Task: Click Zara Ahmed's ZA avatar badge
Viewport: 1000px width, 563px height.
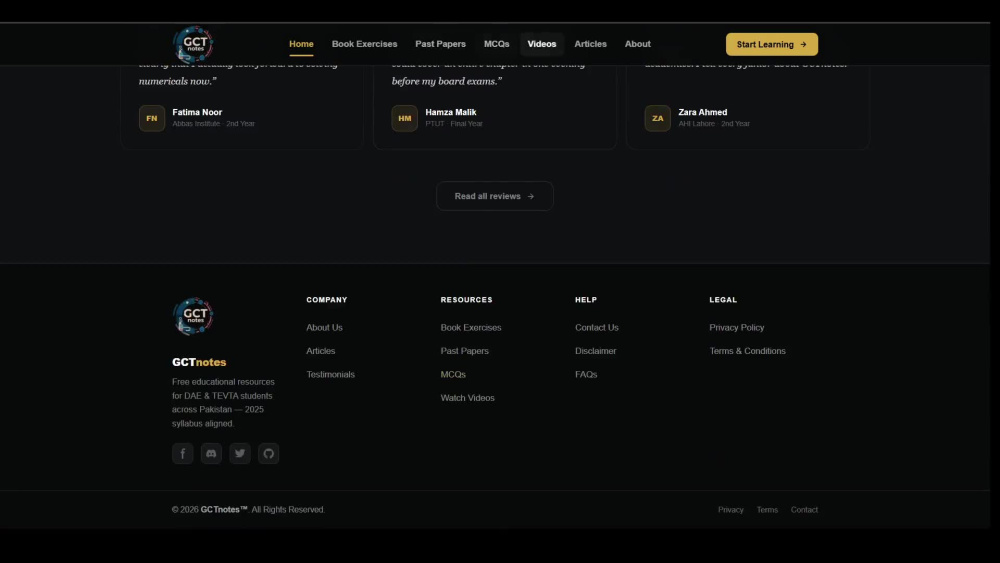Action: 658,118
